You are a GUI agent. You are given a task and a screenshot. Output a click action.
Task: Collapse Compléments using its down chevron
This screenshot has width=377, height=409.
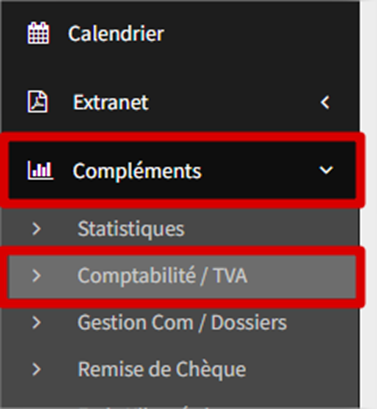326,170
